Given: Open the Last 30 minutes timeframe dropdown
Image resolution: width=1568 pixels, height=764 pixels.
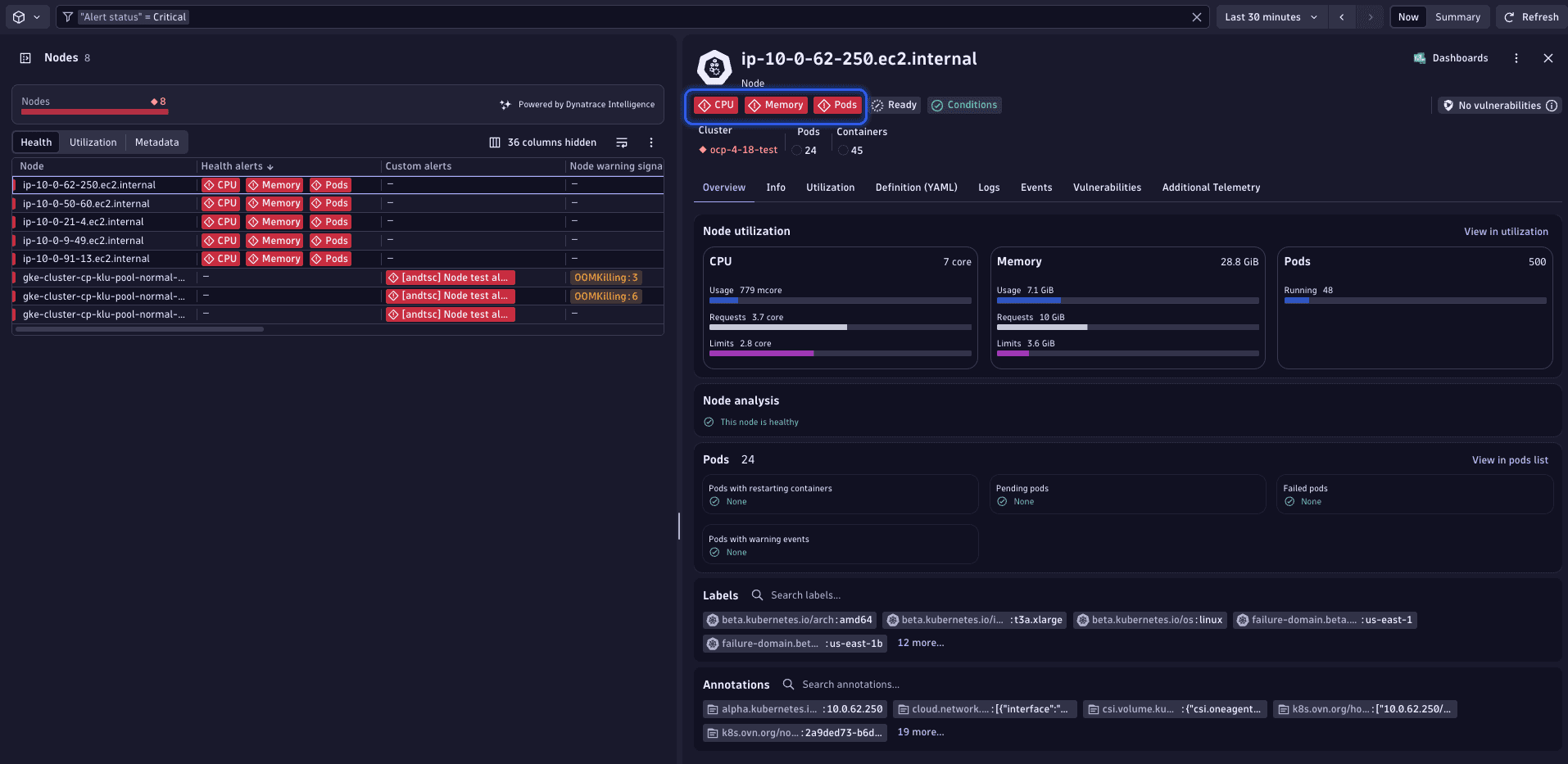Looking at the screenshot, I should (x=1271, y=17).
